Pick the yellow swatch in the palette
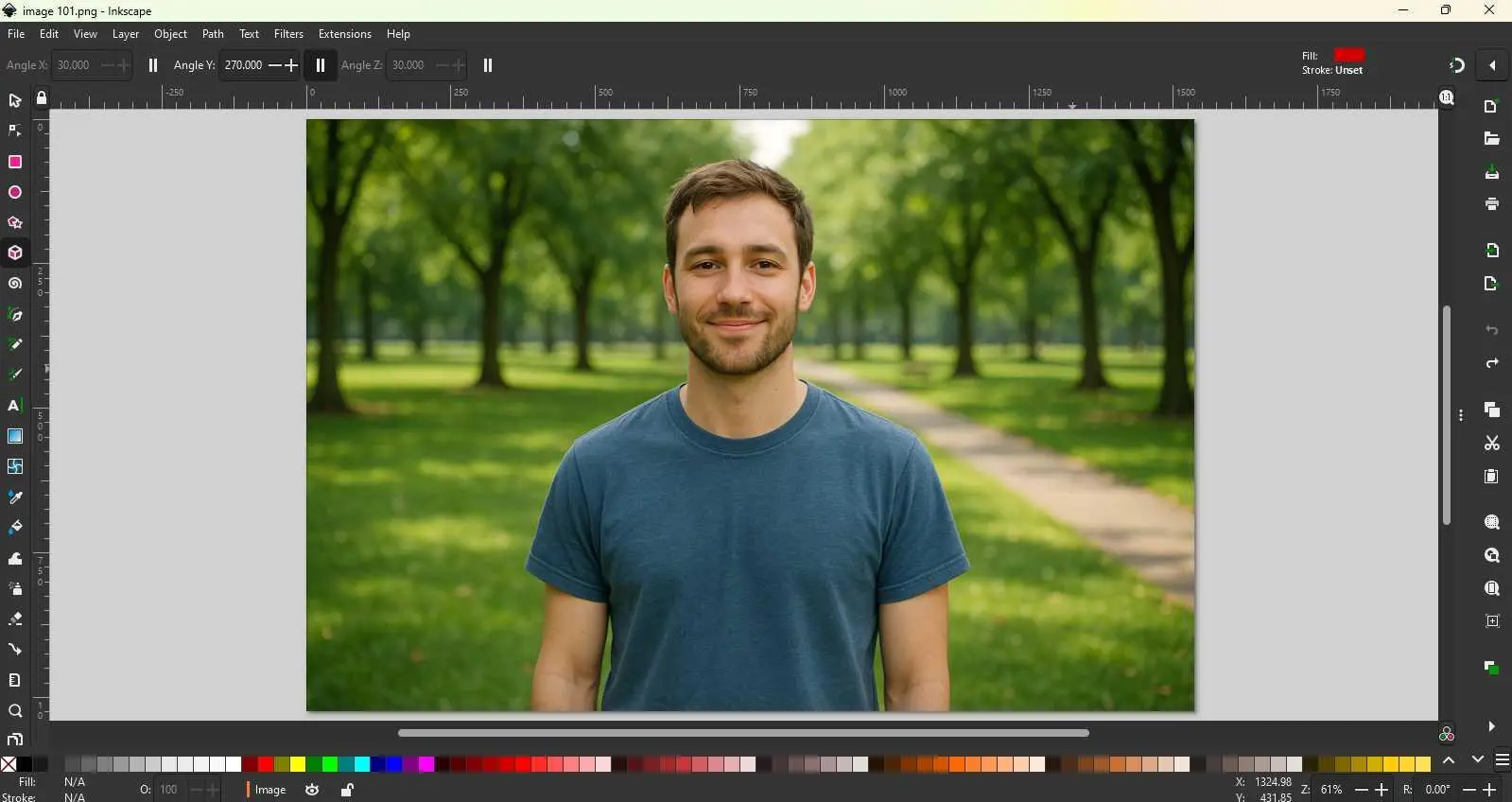Screen dimensions: 1512x802 pos(298,764)
